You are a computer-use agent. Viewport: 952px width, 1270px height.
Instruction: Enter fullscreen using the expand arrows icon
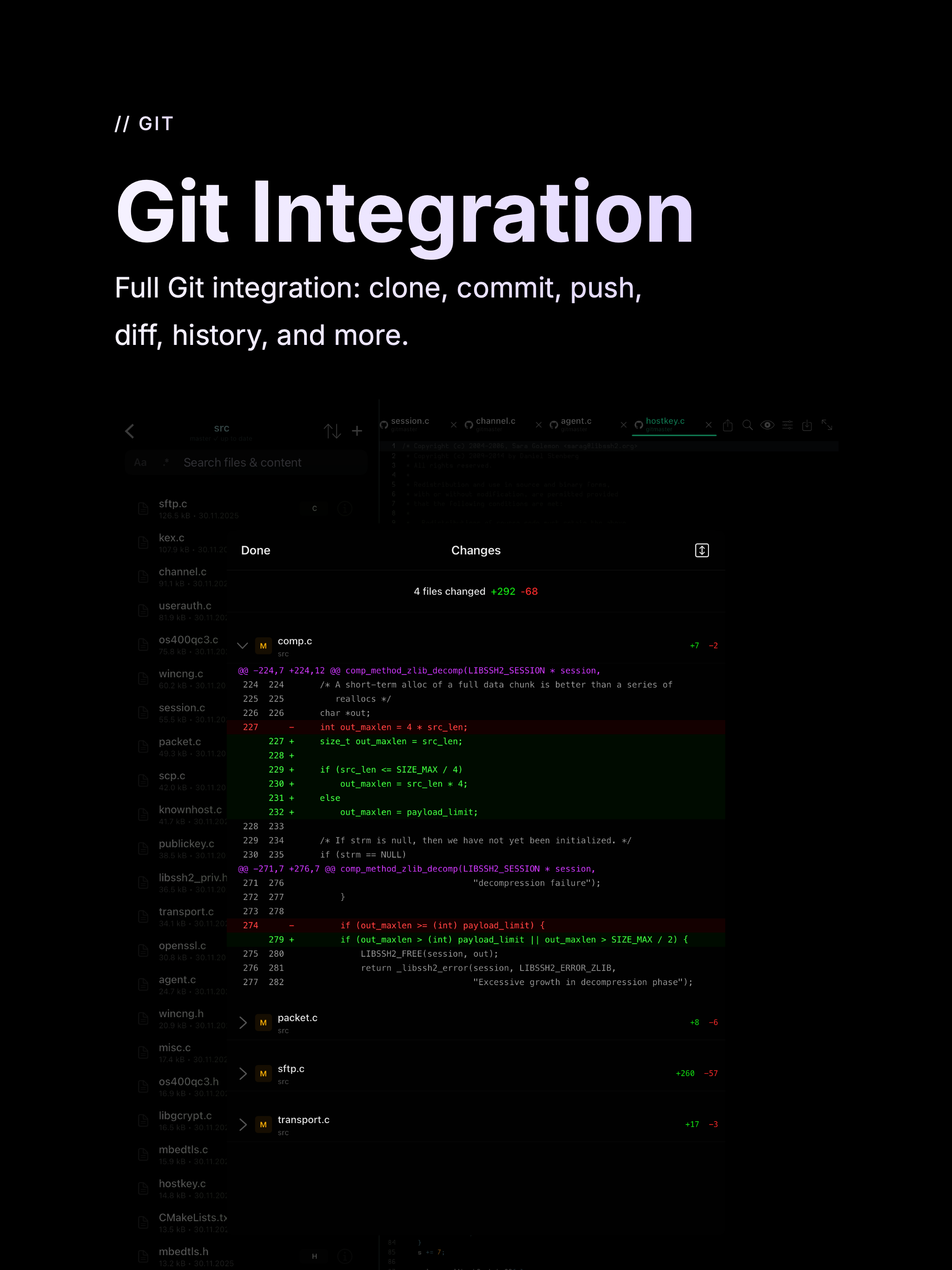coord(827,425)
